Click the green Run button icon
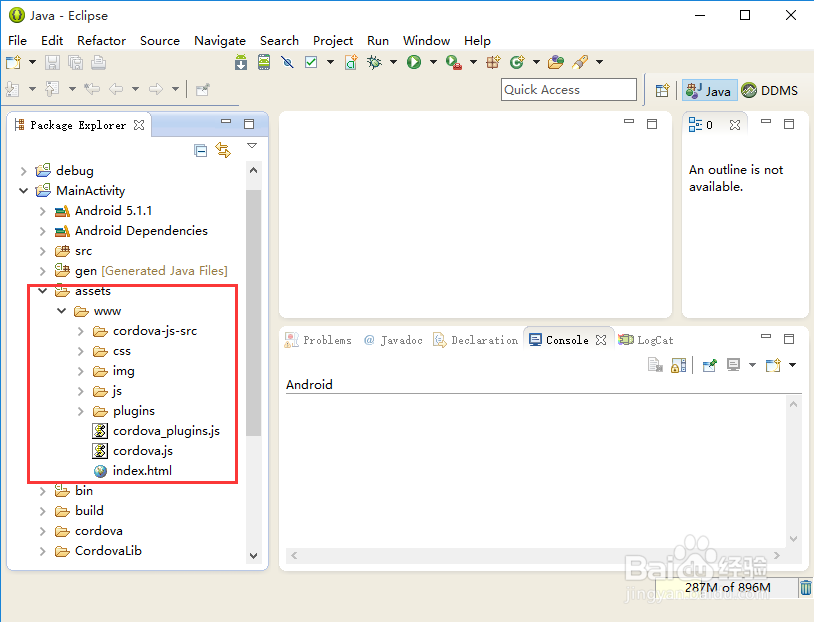Viewport: 814px width, 622px height. (x=414, y=62)
